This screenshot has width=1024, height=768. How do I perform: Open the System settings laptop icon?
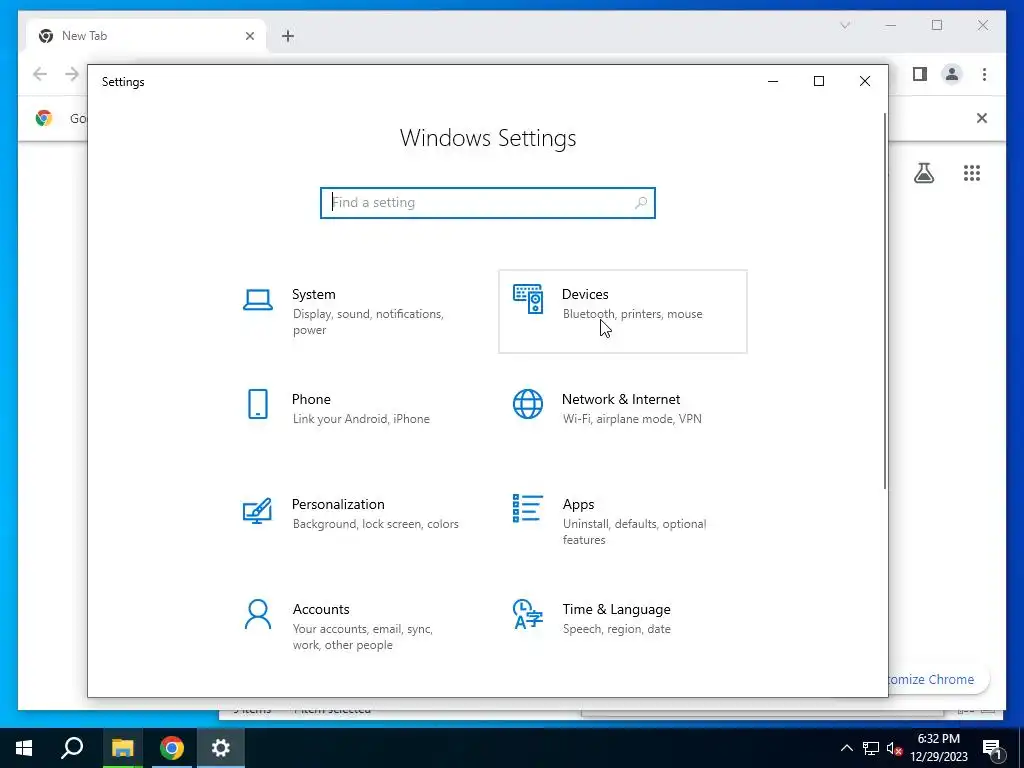[x=258, y=301]
